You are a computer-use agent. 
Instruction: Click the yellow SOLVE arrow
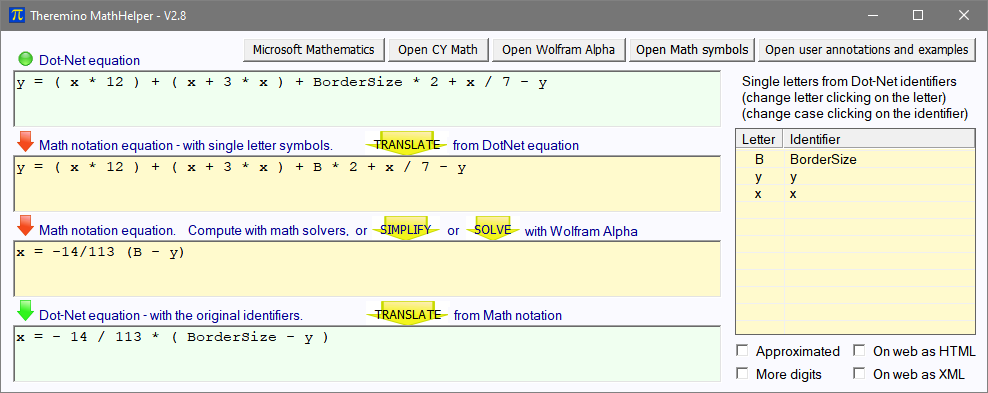[x=492, y=230]
